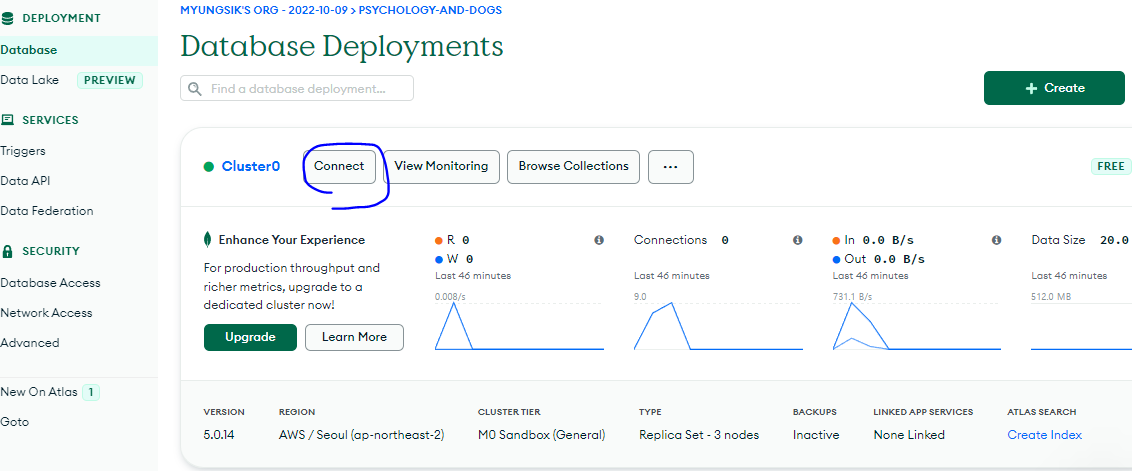Click Goto in the sidebar
The width and height of the screenshot is (1132, 471).
(14, 422)
